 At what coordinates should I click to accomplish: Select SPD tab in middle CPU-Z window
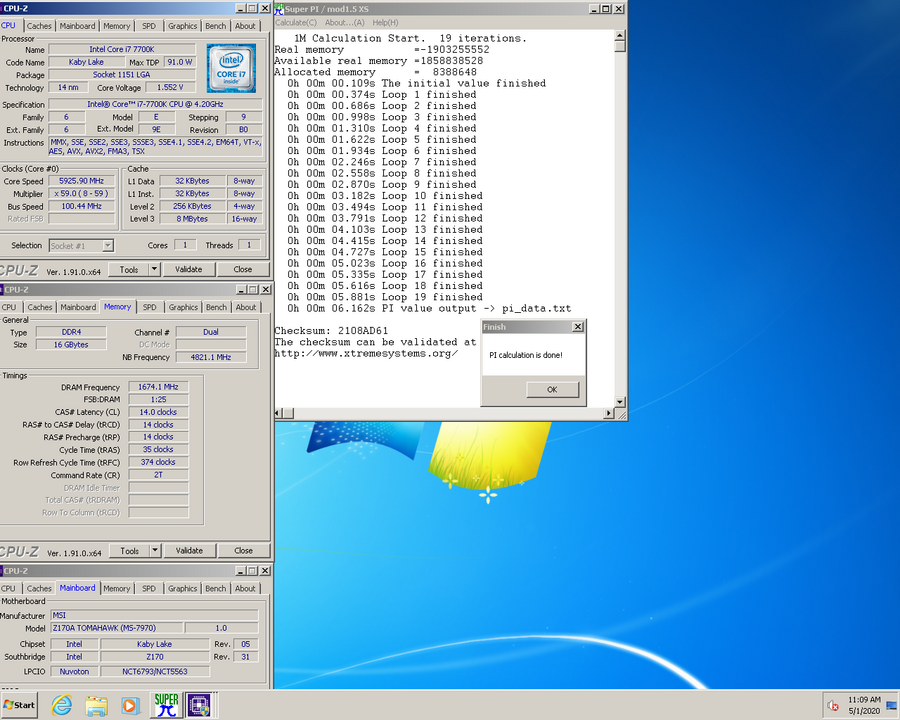149,307
